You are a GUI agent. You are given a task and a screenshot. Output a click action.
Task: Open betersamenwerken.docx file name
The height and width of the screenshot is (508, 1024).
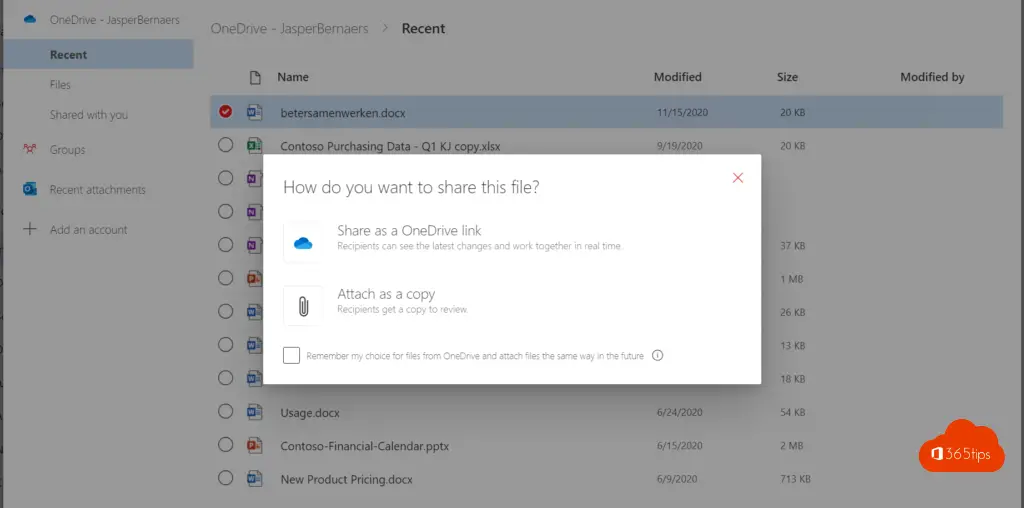click(x=343, y=113)
